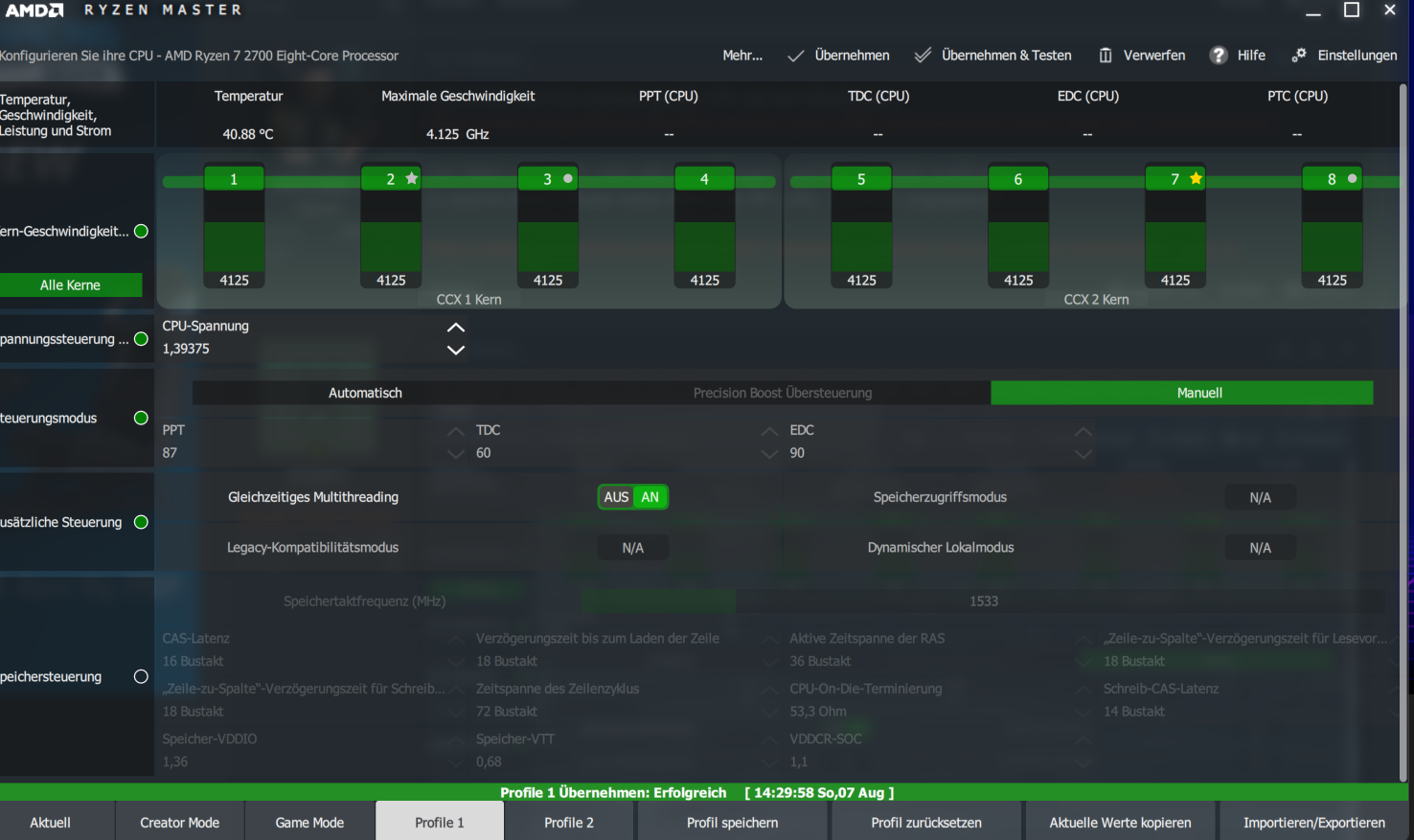
Task: Click CCX 2 Kern label
Action: 1096,300
